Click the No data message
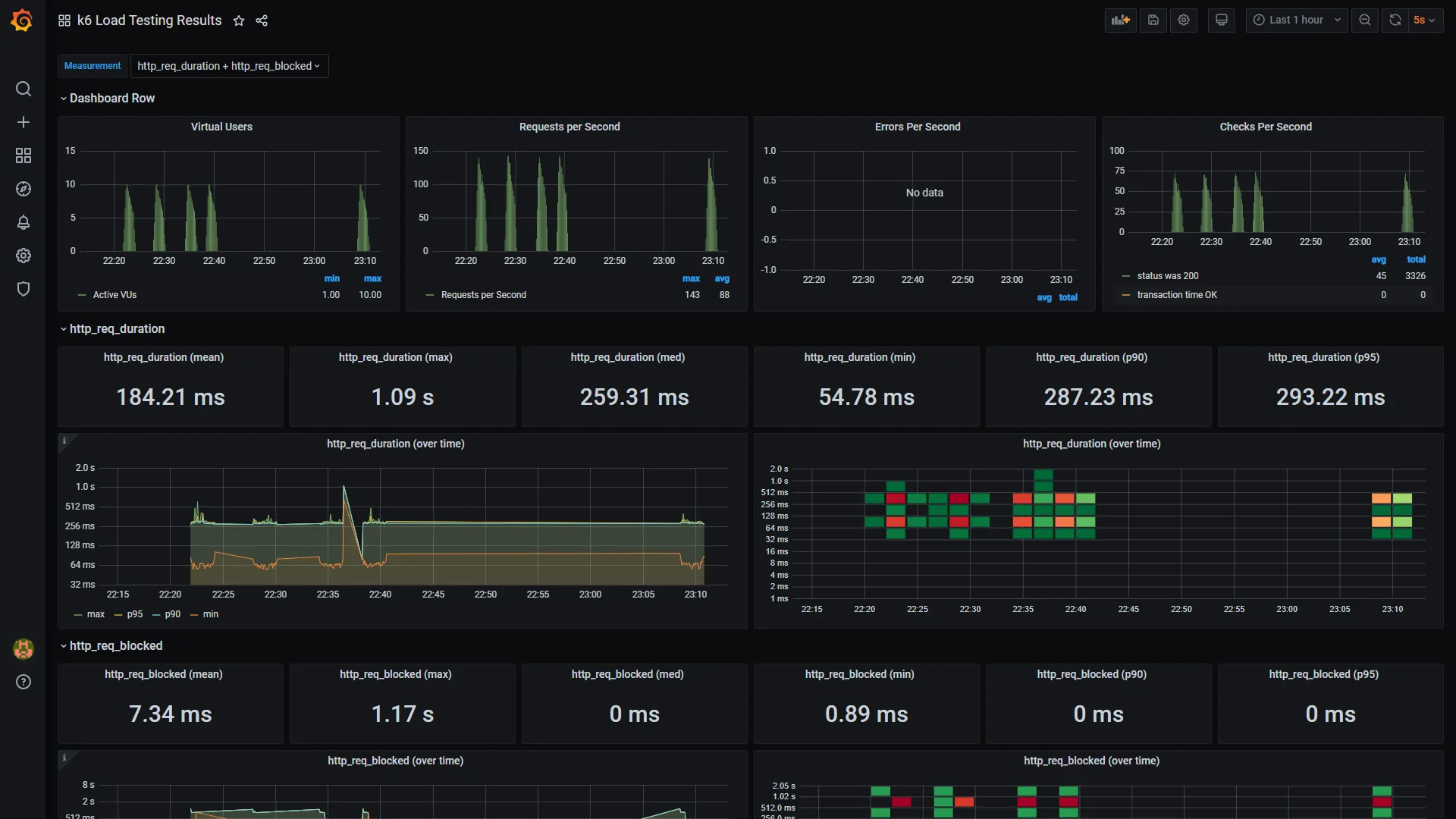The image size is (1456, 819). click(924, 193)
